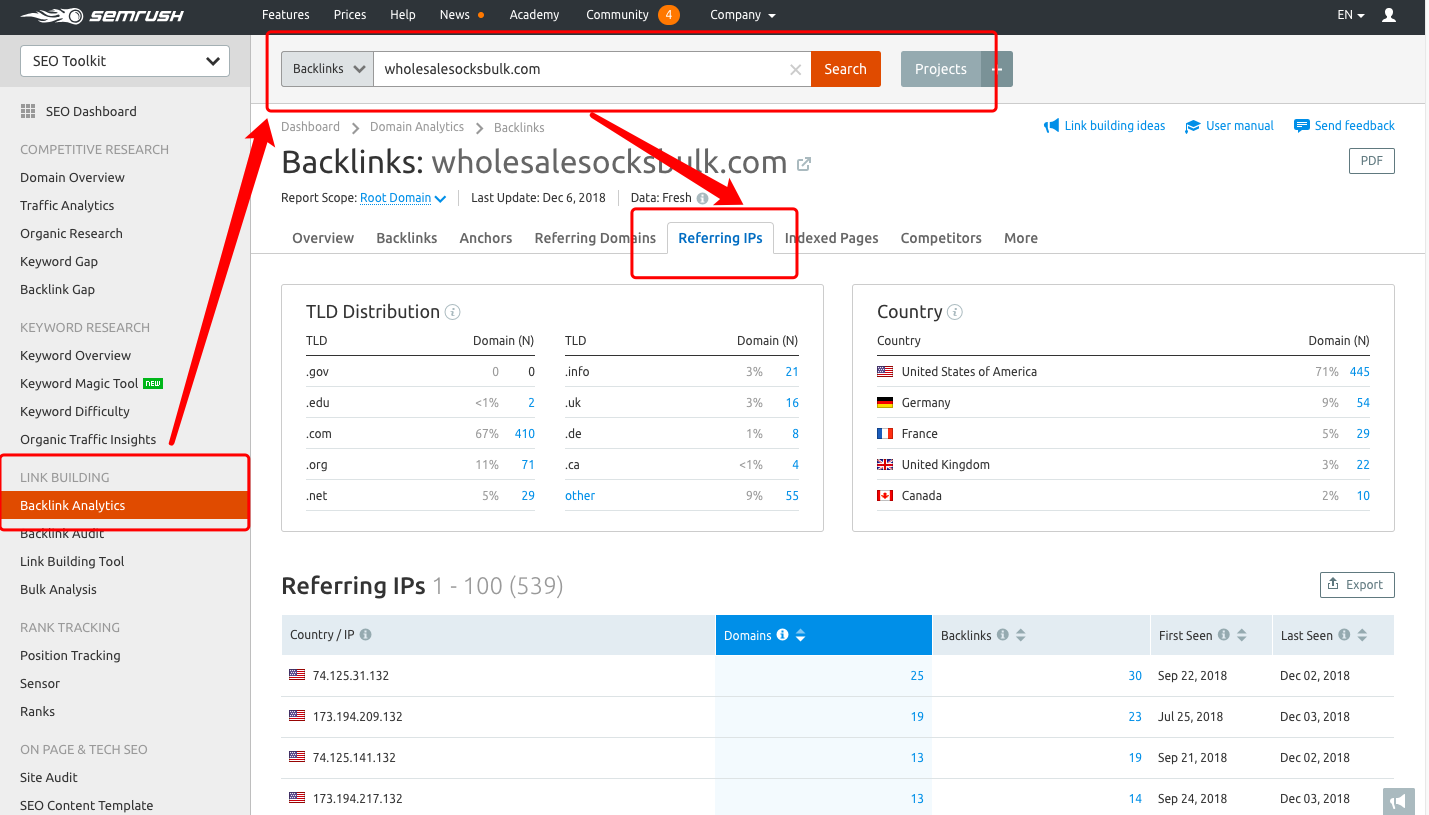Screen dimensions: 1429x815
Task: Open the Backlinks search type dropdown
Action: (x=327, y=68)
